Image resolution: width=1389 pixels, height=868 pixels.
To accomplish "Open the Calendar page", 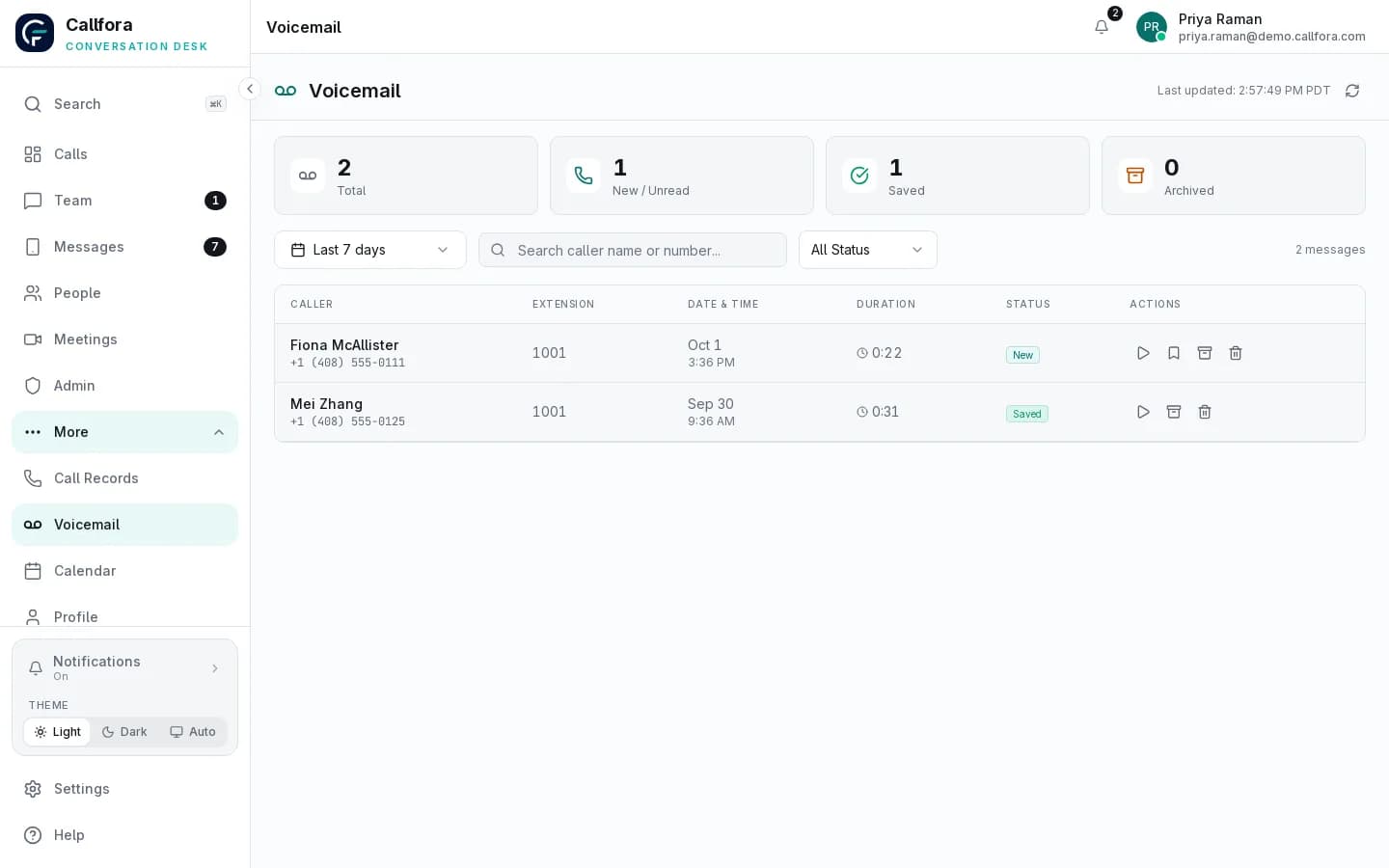I will pyautogui.click(x=124, y=571).
